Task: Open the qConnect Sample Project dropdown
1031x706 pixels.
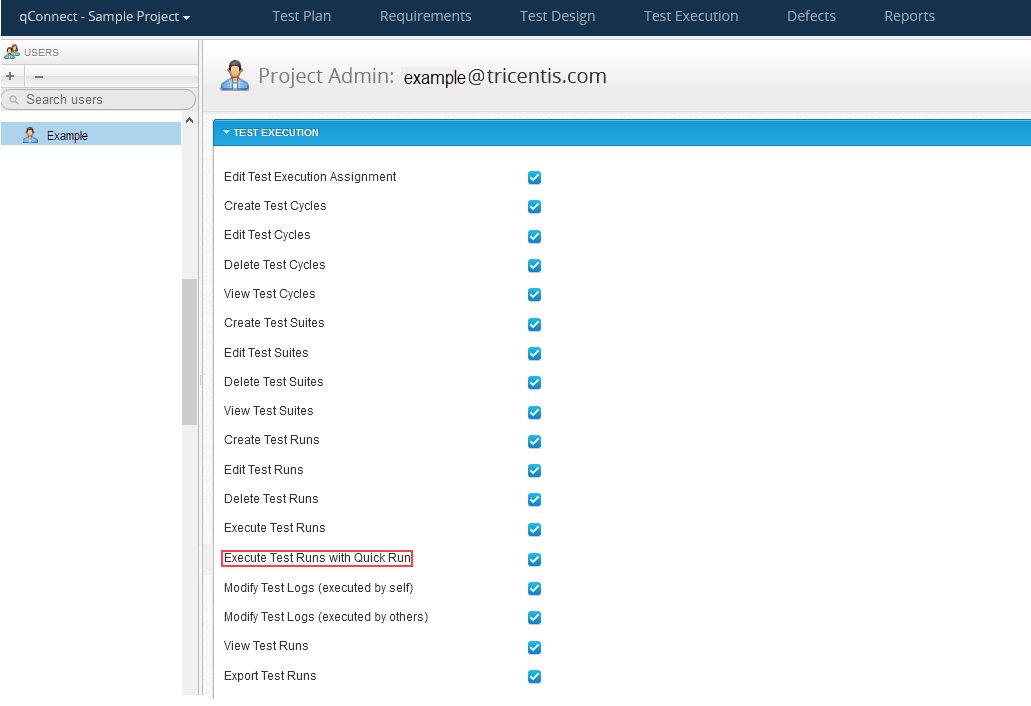Action: 104,17
